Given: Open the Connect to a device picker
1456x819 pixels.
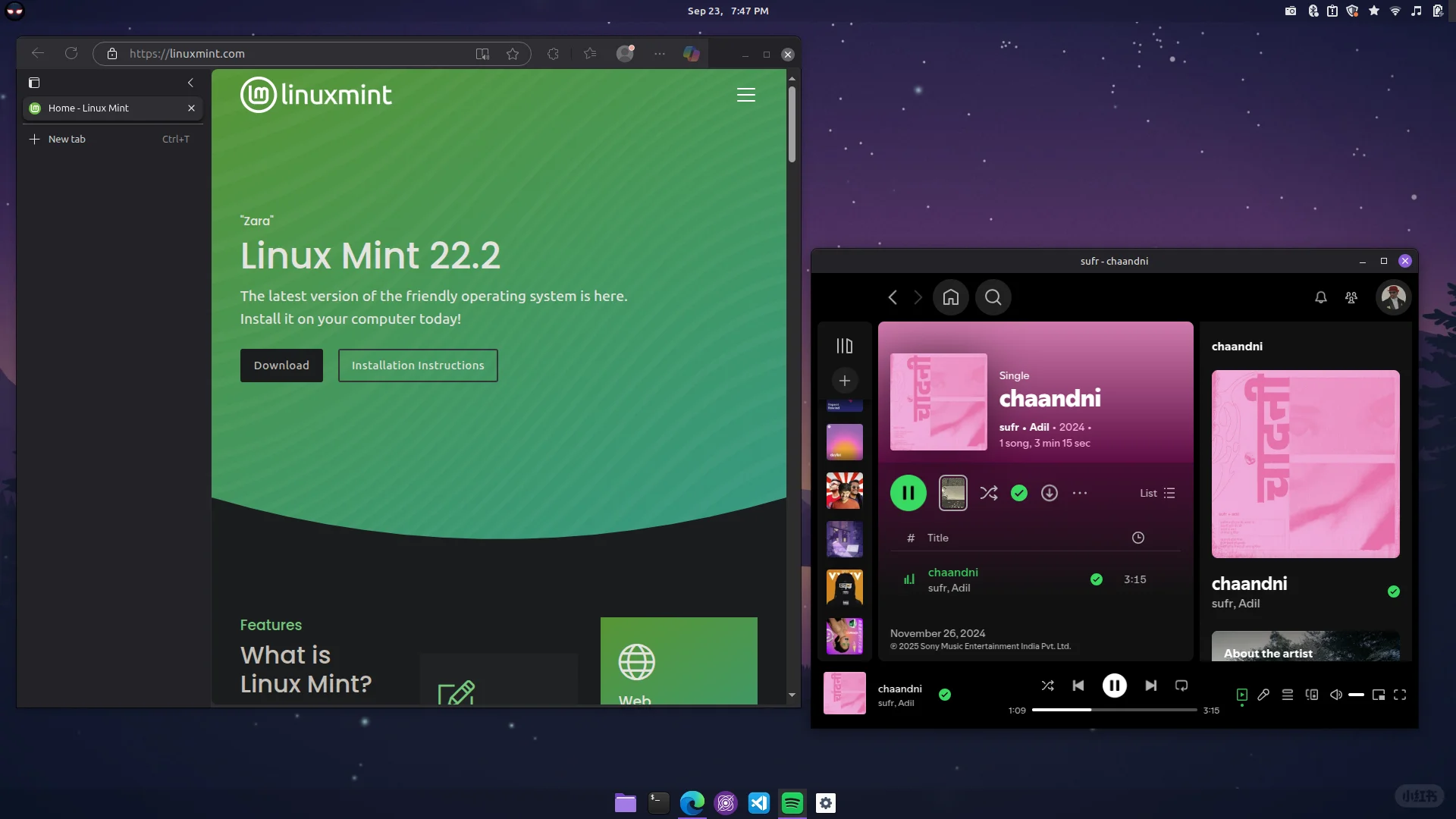Looking at the screenshot, I should 1311,695.
